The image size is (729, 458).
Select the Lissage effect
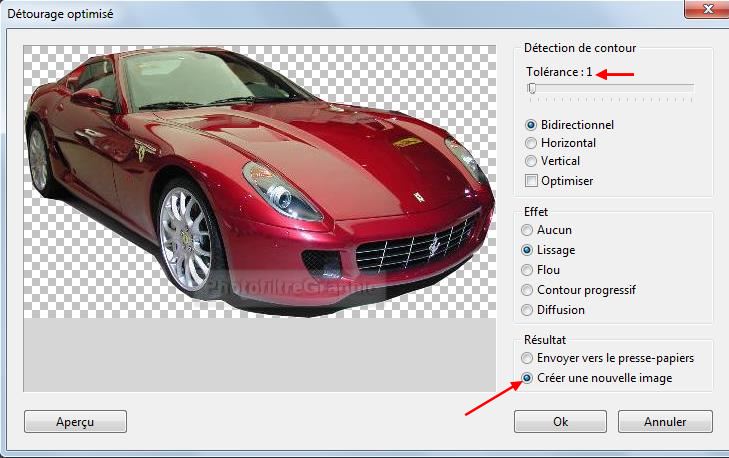[x=528, y=250]
